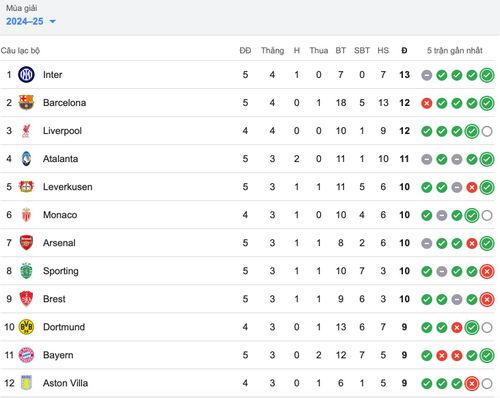Click the Inter club crest
The image size is (500, 398).
pyautogui.click(x=26, y=75)
